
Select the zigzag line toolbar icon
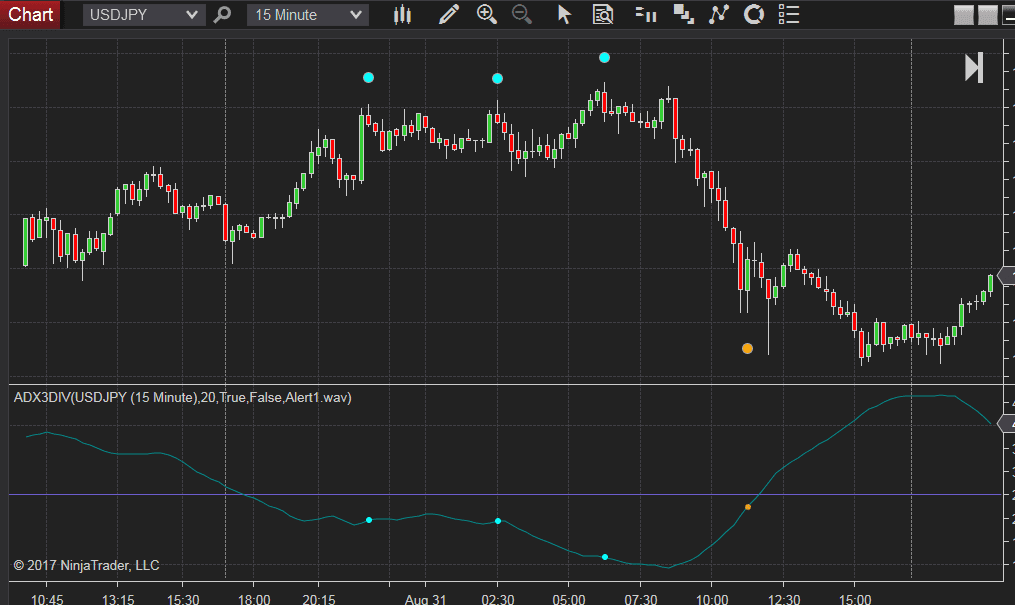coord(719,14)
